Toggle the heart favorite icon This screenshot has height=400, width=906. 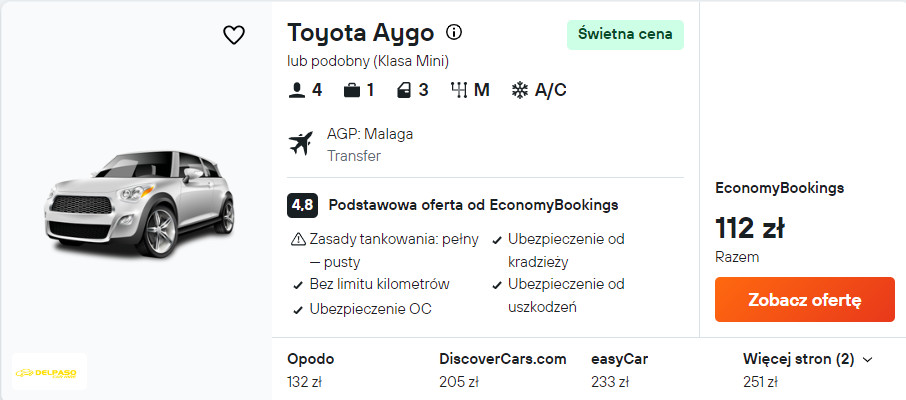pos(233,35)
